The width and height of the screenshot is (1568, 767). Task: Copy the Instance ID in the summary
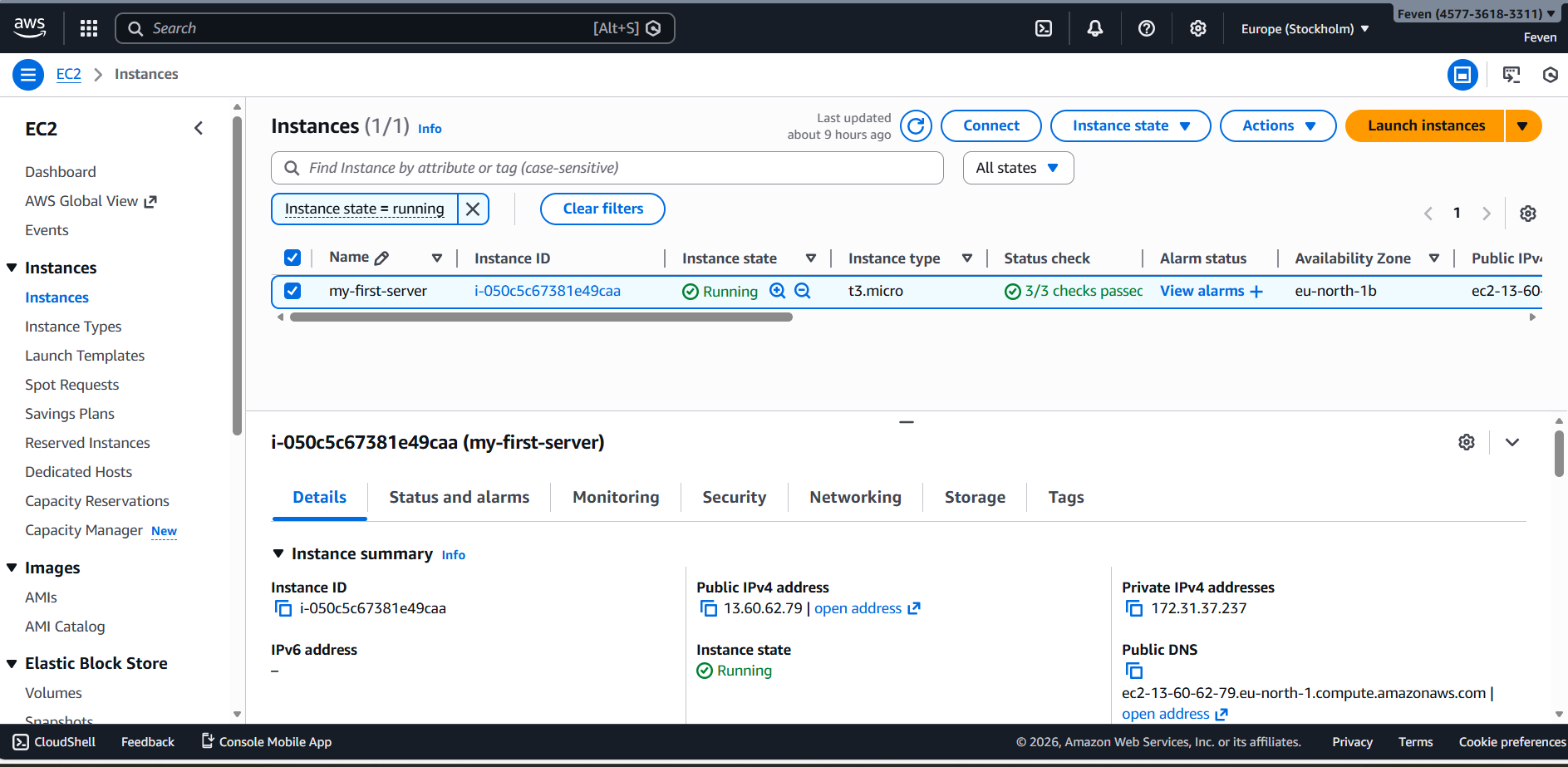[283, 609]
